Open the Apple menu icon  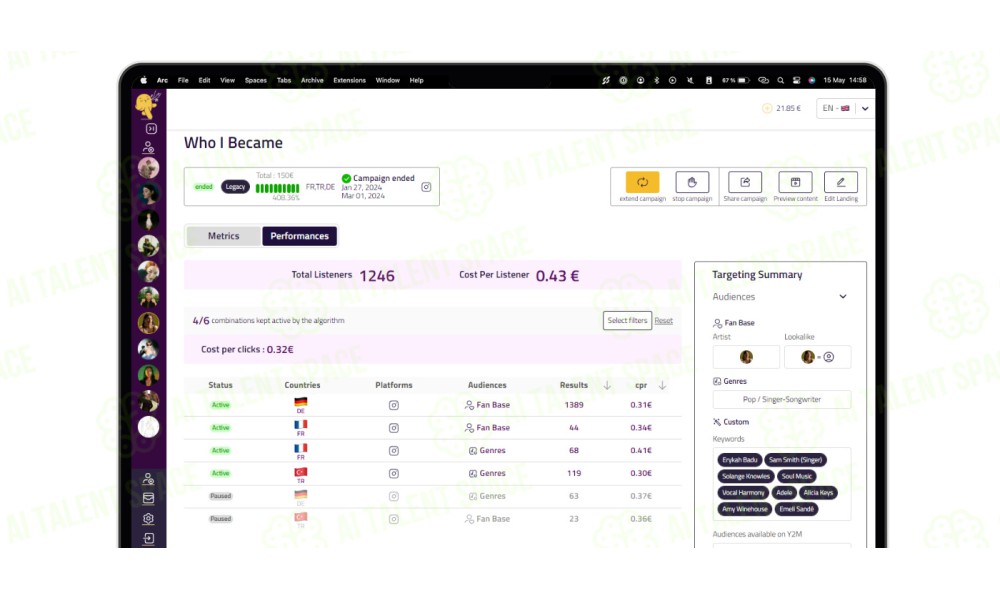143,80
